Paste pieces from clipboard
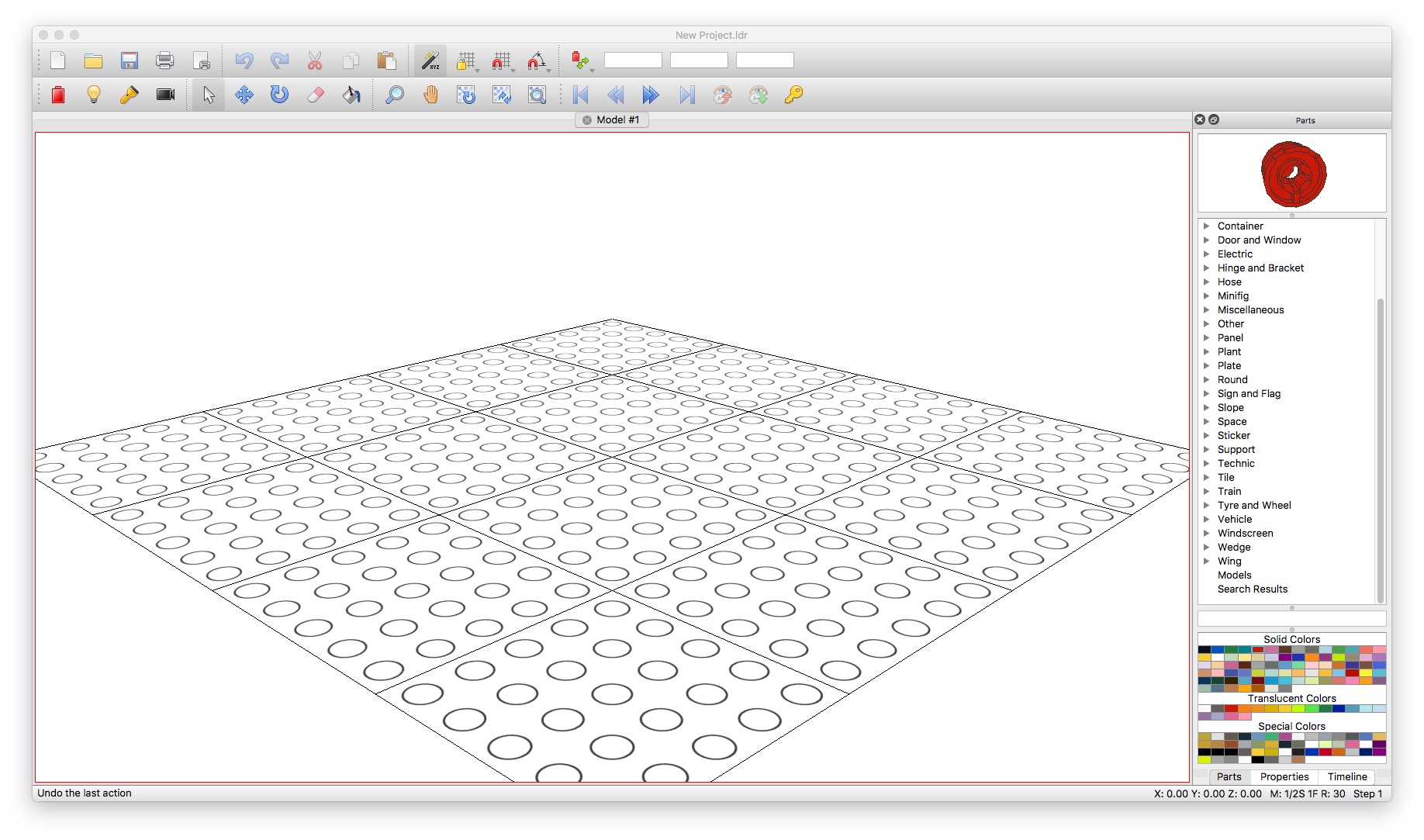1424x840 pixels. coord(386,60)
